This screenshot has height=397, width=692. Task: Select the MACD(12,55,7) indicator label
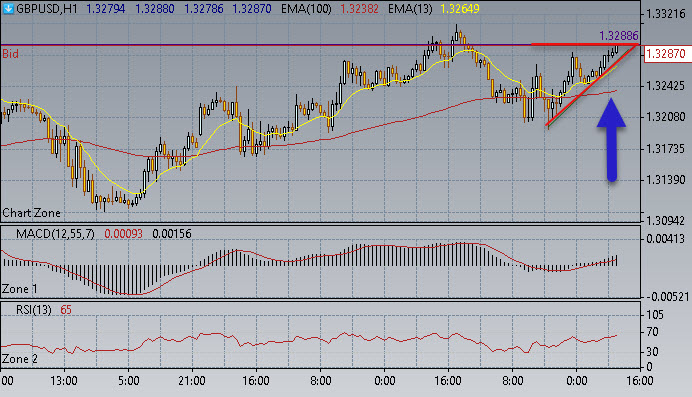click(55, 234)
